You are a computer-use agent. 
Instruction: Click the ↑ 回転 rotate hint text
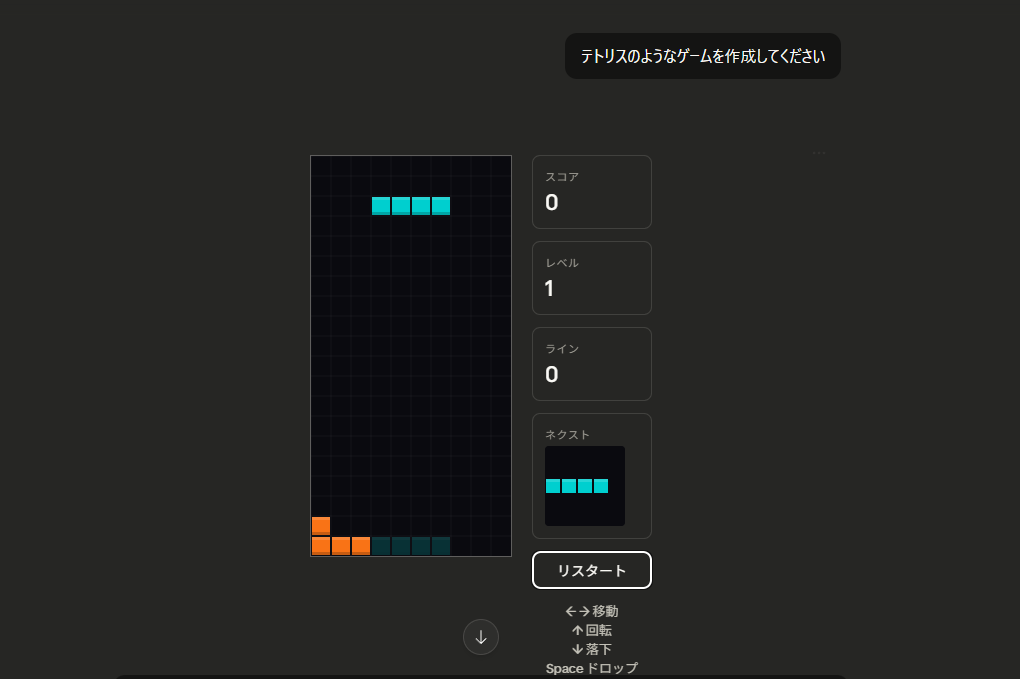tap(592, 630)
